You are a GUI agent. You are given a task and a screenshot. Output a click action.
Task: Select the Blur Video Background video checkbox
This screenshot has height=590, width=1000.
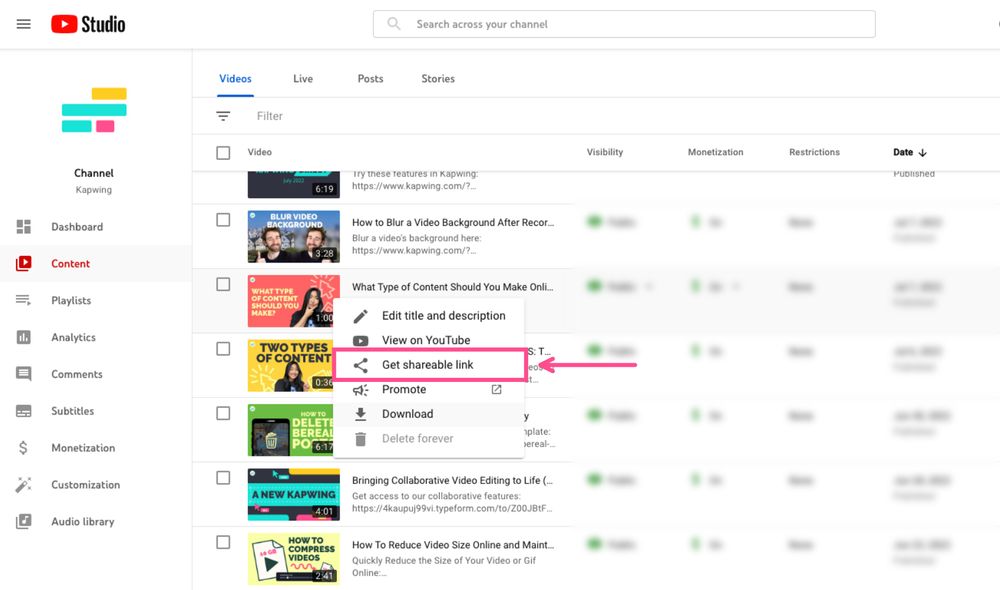(x=223, y=220)
